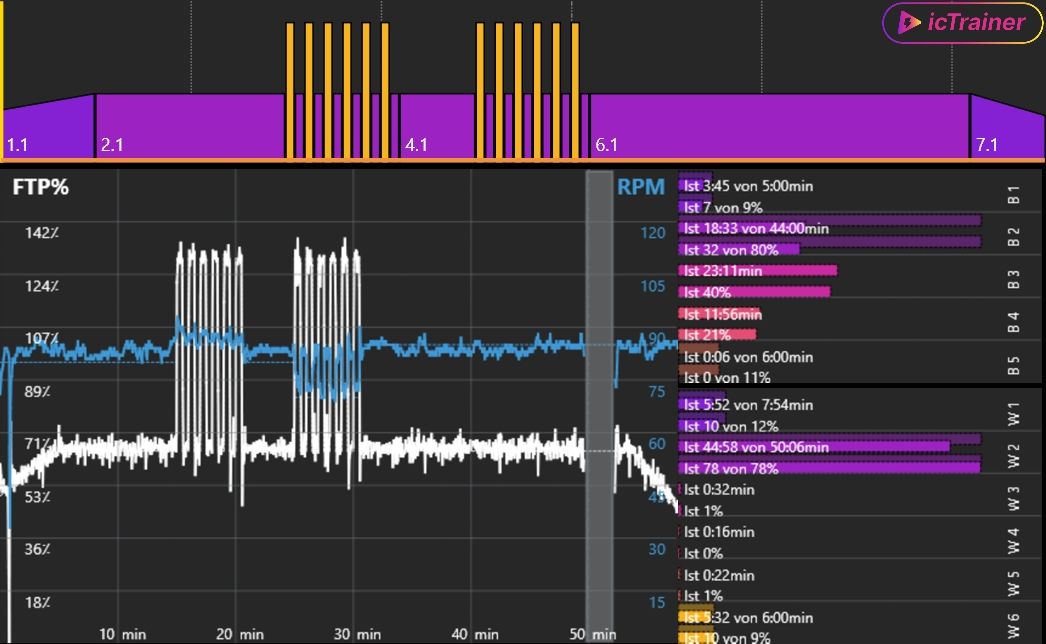
Task: Click the last orange bar of second interval block
Action: click(575, 90)
